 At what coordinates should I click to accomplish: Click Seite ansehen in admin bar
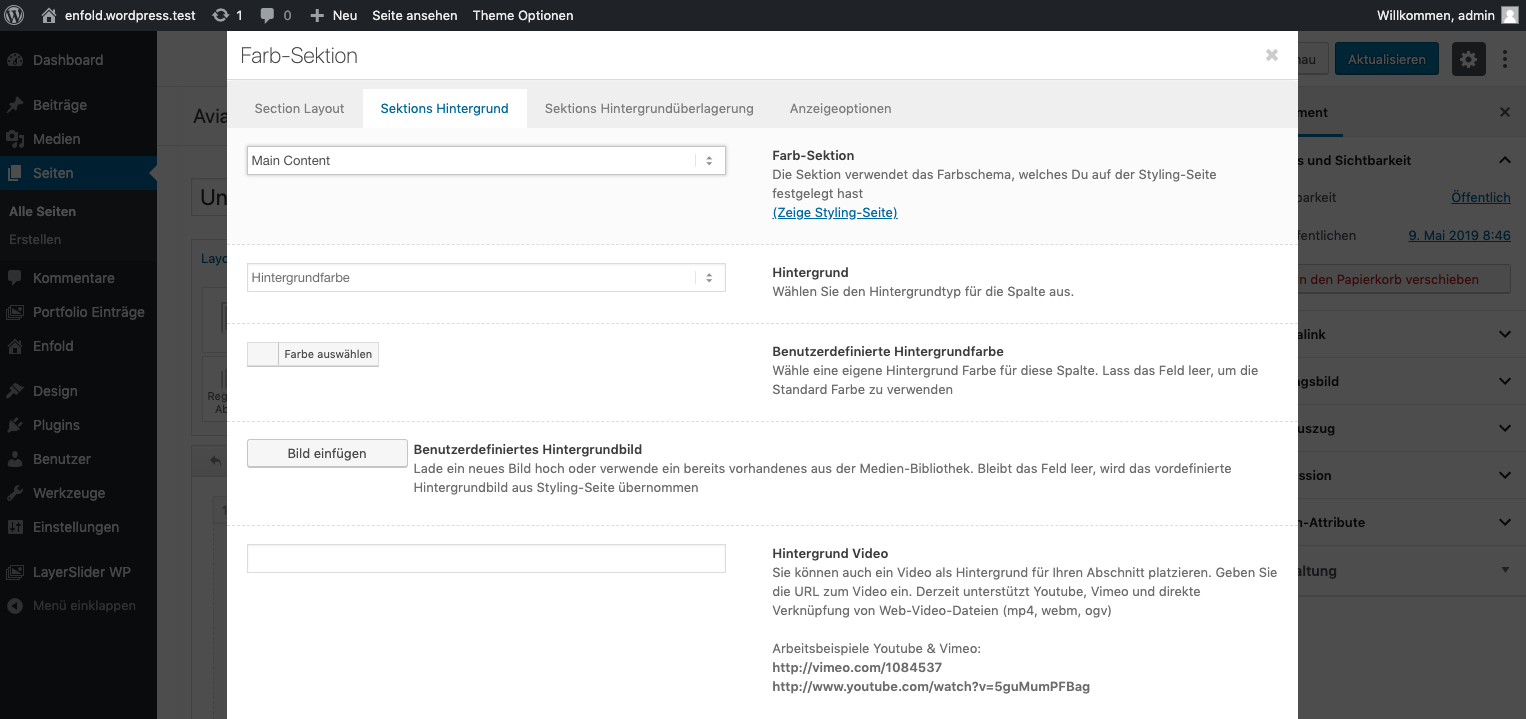pos(415,15)
